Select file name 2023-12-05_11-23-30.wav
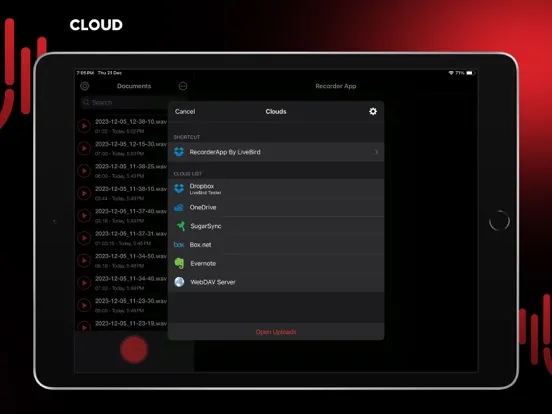552x414 pixels. coord(131,301)
